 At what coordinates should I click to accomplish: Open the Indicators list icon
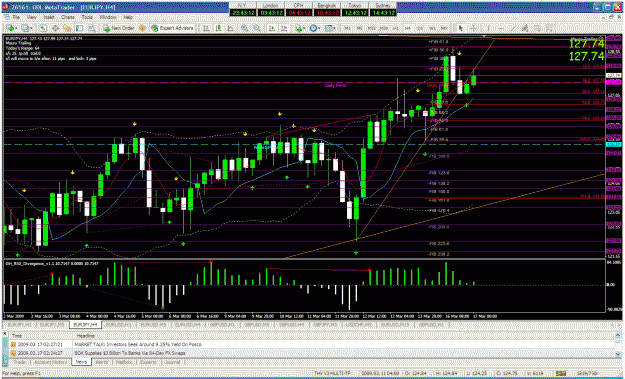299,28
